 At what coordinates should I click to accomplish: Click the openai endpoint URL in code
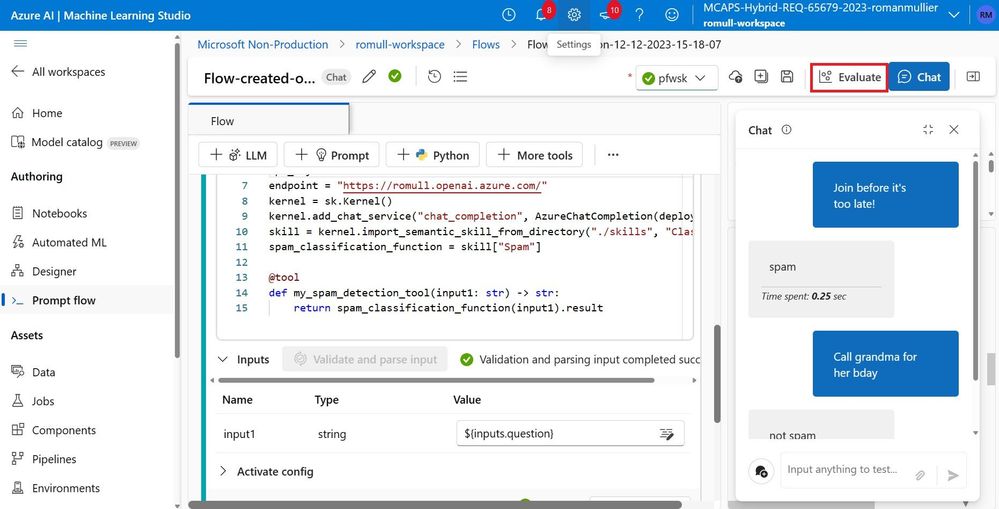pyautogui.click(x=443, y=186)
